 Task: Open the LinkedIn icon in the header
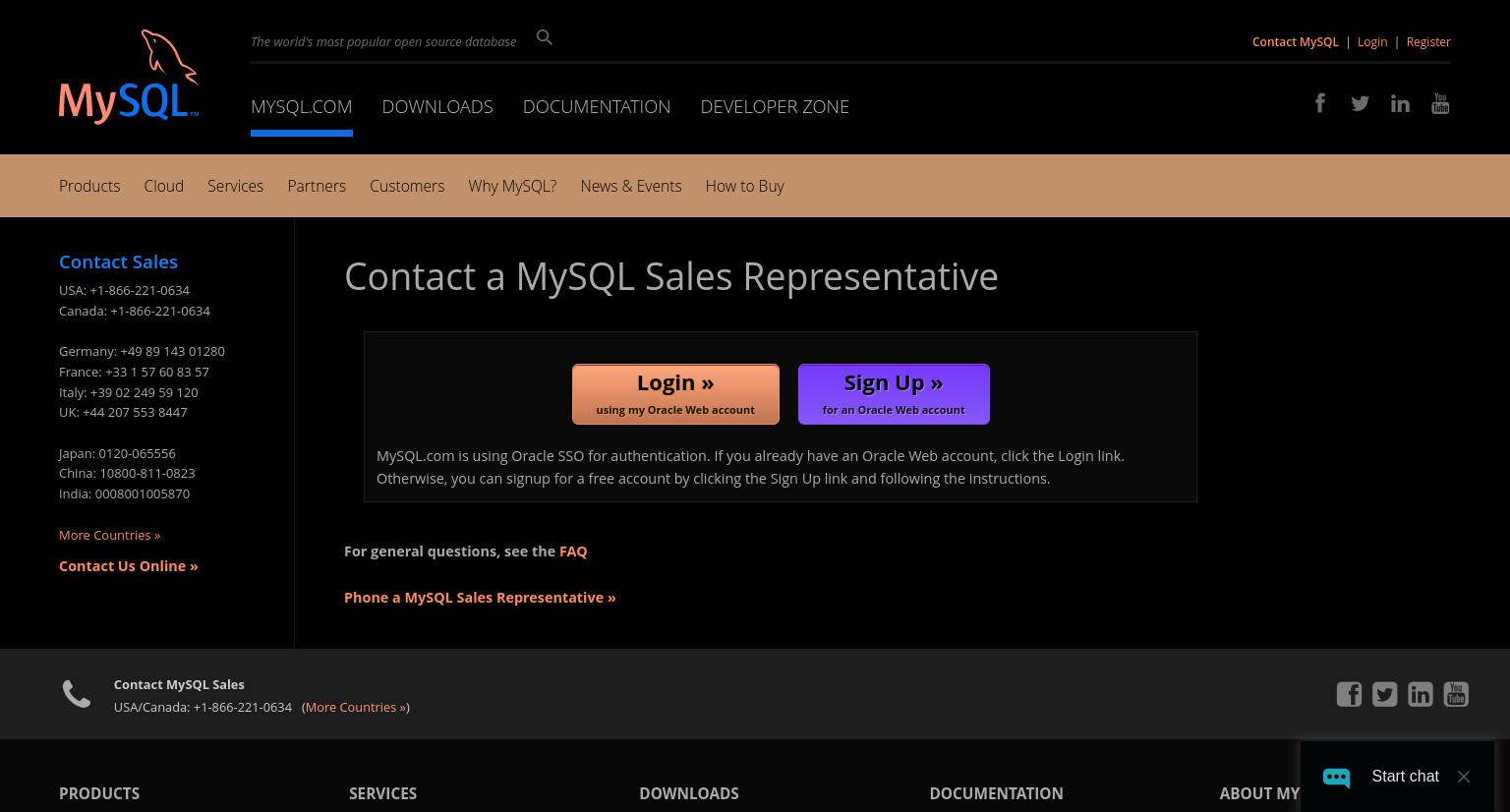coord(1400,103)
